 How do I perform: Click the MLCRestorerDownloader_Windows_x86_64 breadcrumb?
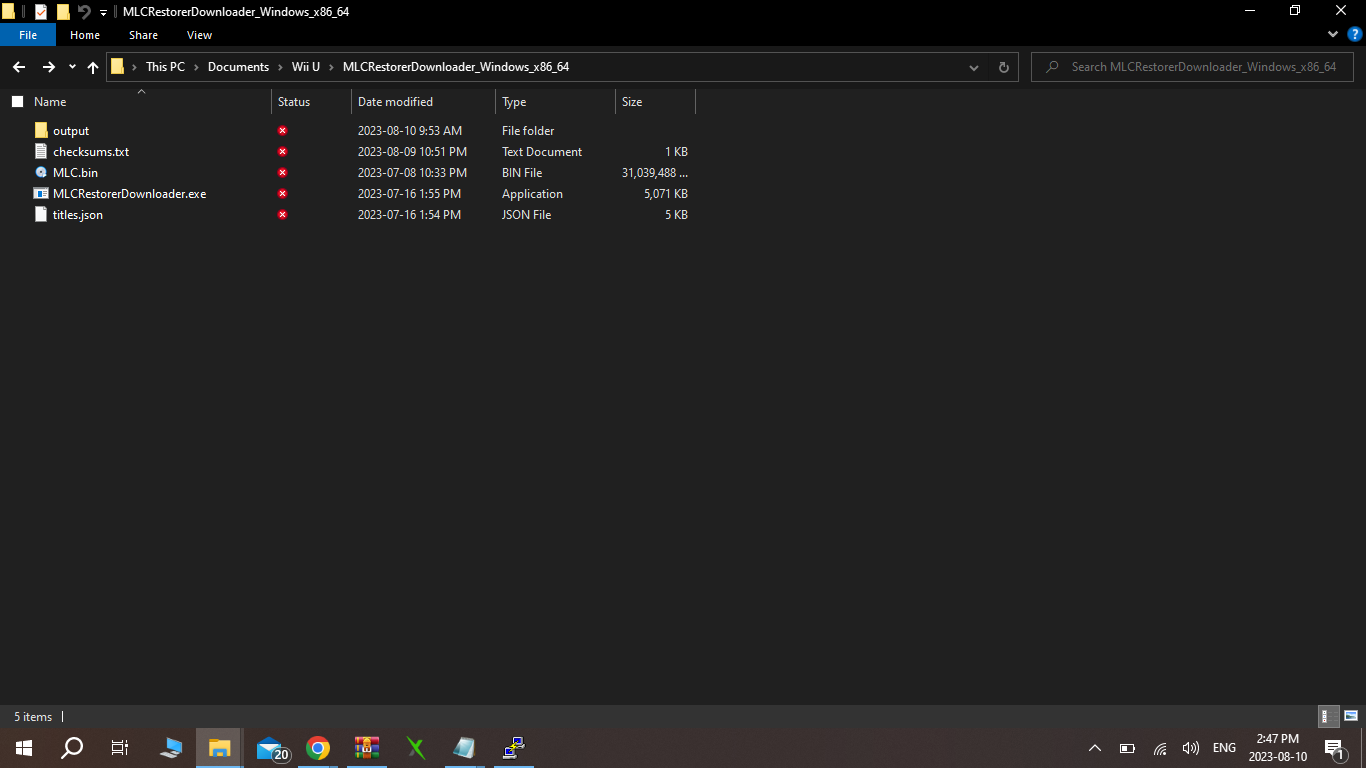[x=456, y=67]
